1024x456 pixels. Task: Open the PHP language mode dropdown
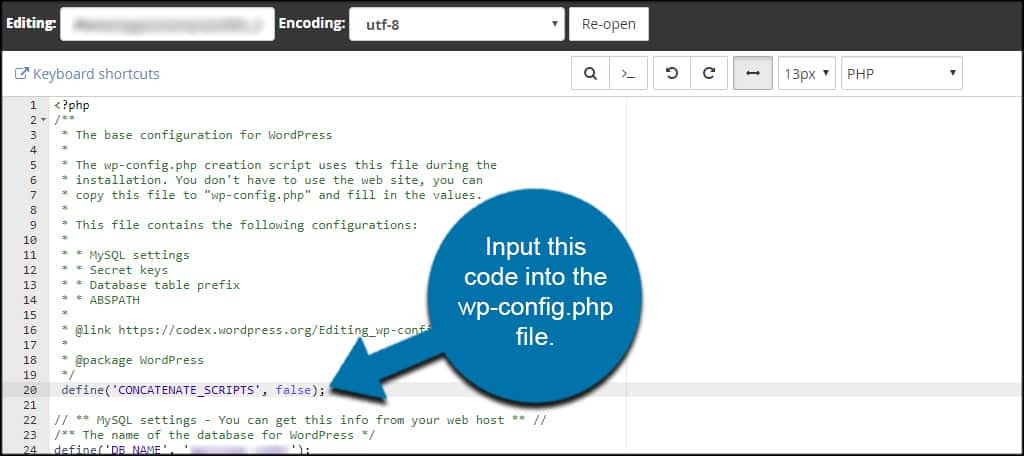point(902,73)
